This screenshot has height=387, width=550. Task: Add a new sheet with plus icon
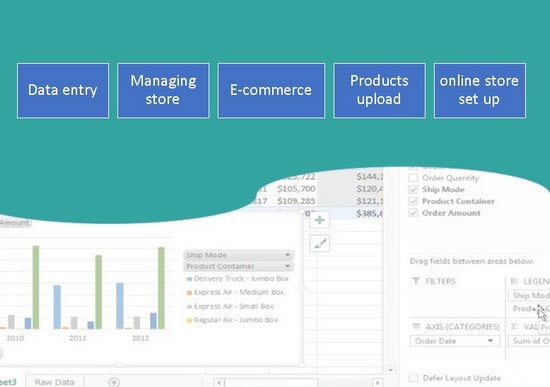pos(114,382)
